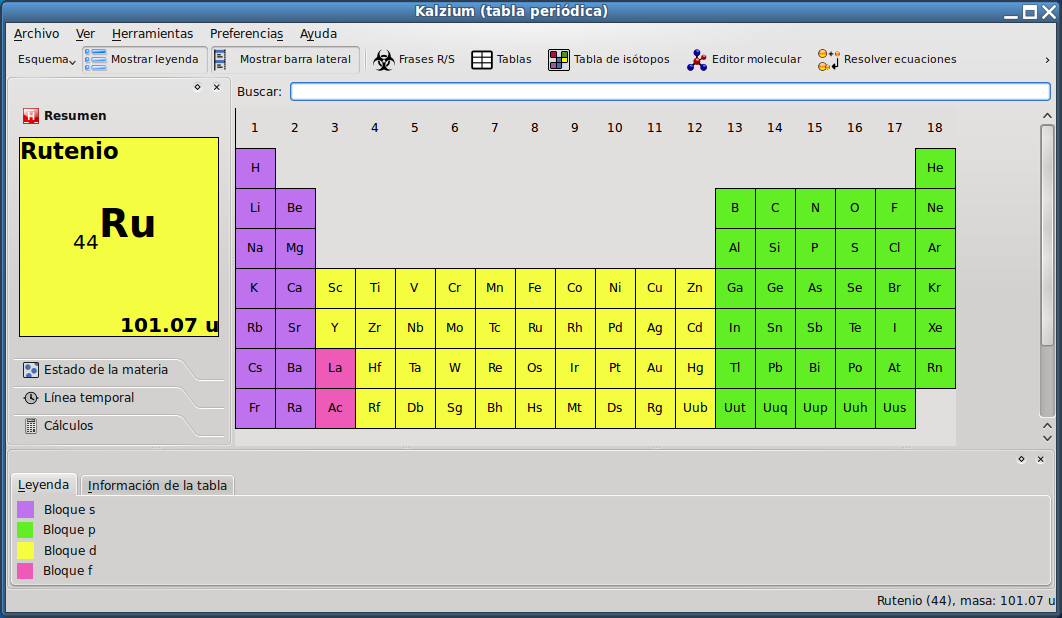Open the Ayuda menu
Image resolution: width=1062 pixels, height=618 pixels.
[x=318, y=33]
